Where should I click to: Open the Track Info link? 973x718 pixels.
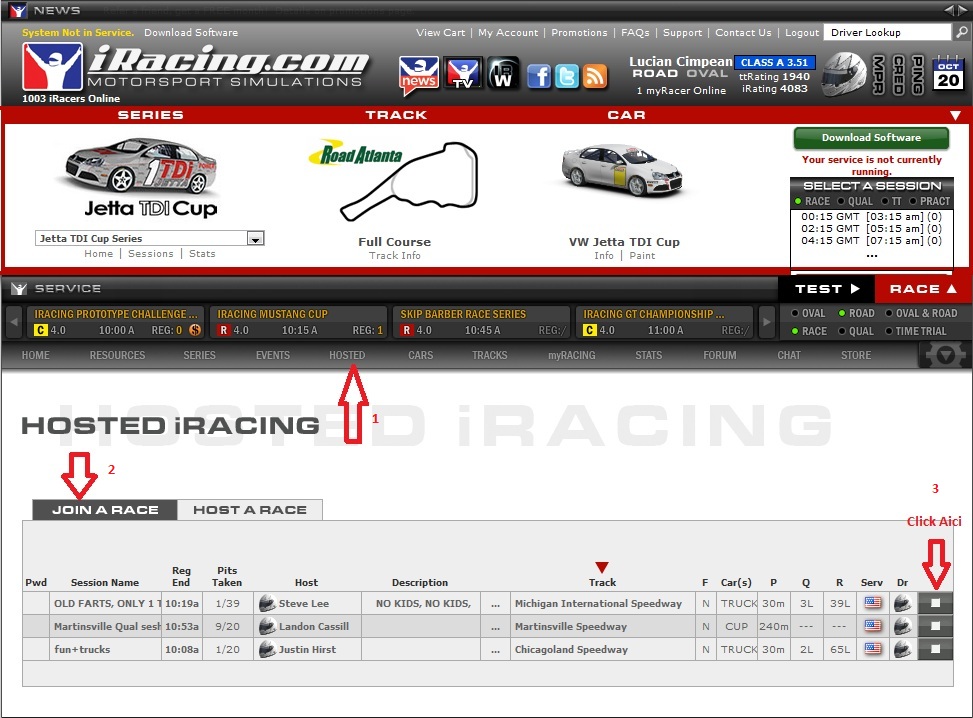[x=395, y=256]
